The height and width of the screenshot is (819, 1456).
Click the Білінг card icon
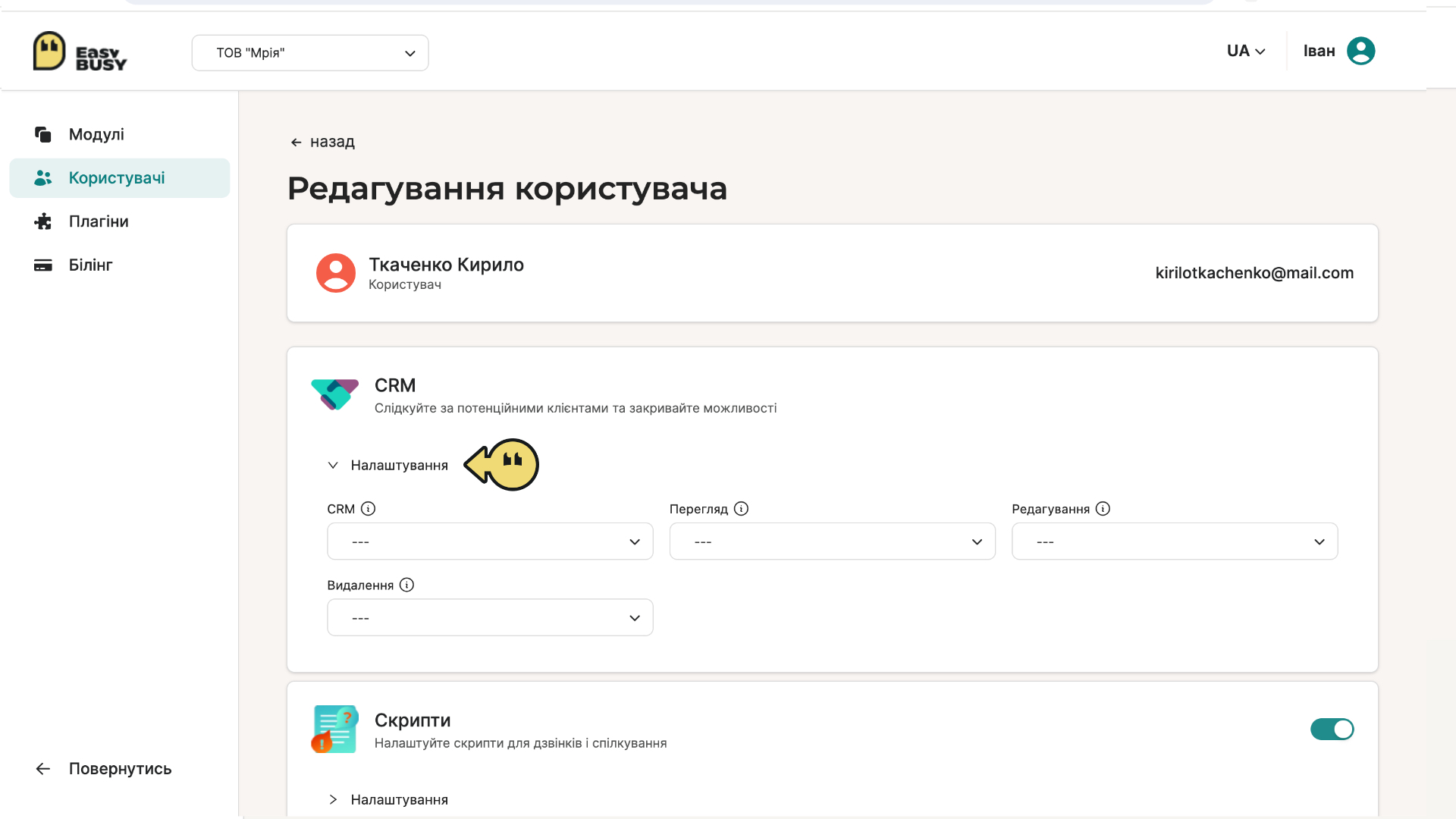click(x=43, y=265)
